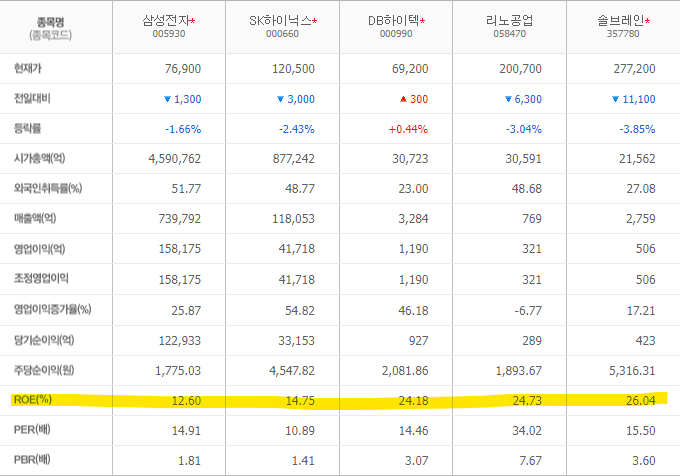Click the PBR value 7.67
Screen dimensions: 688x476
[530, 461]
